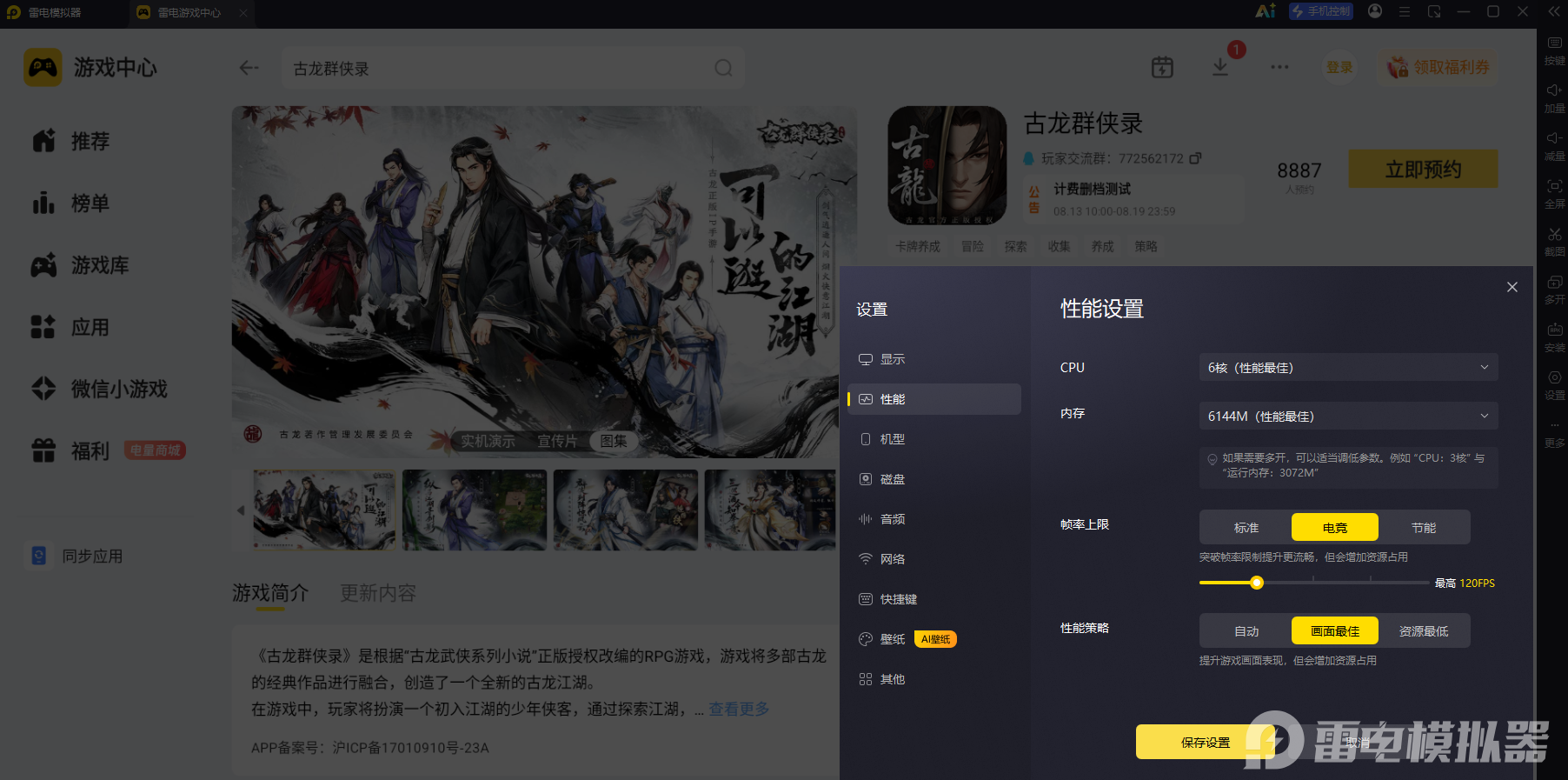Click 同步应用 sync apps icon
The height and width of the screenshot is (780, 1568).
(x=39, y=556)
